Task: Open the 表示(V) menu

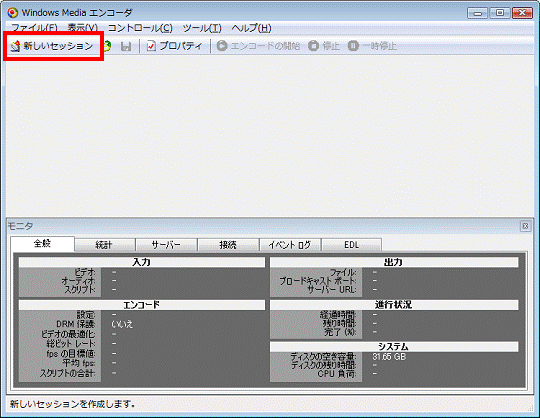Action: coord(83,28)
